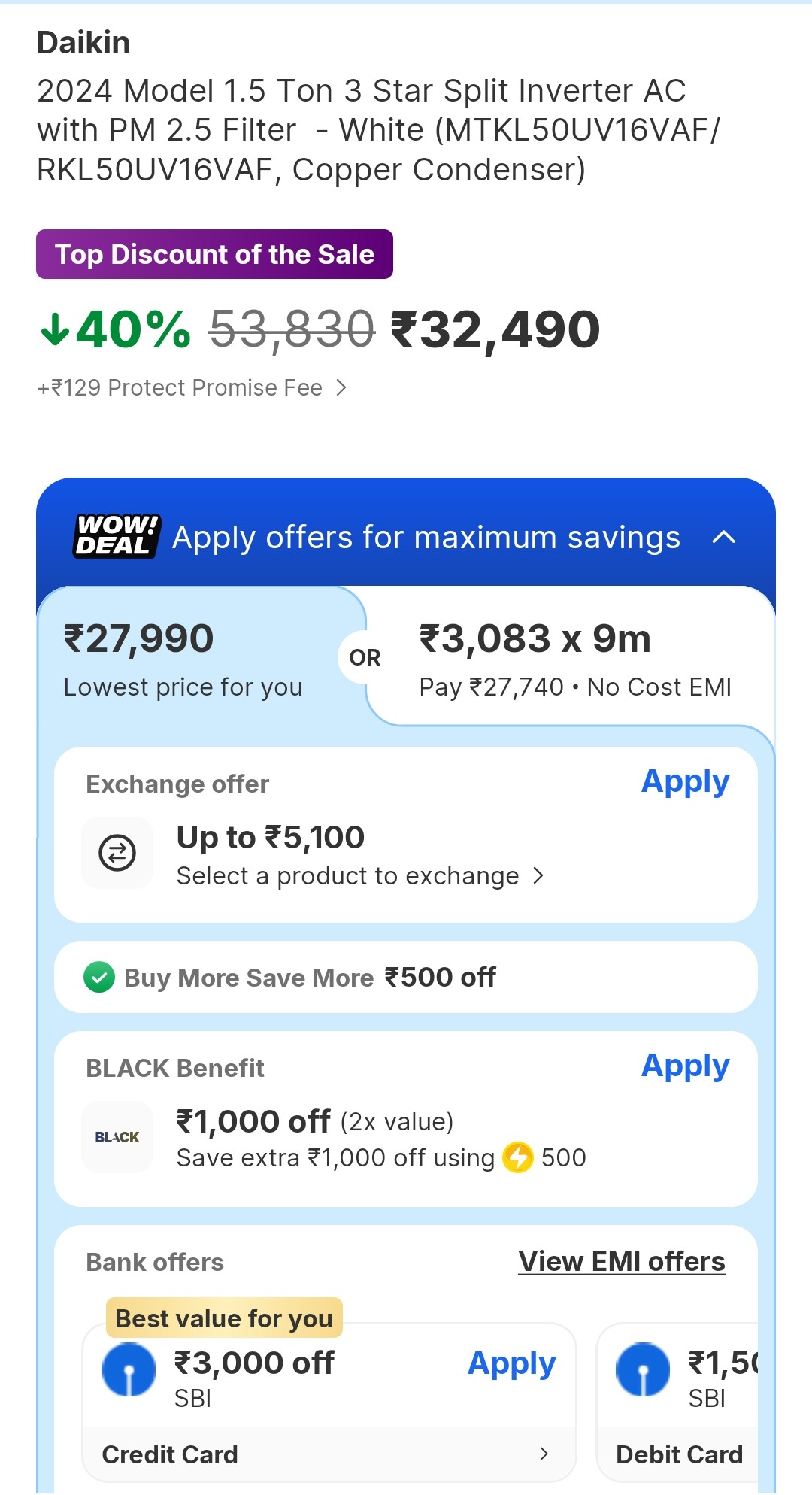The width and height of the screenshot is (812, 1495).
Task: Select the ₹27,990 Lowest price tab
Action: (x=183, y=660)
